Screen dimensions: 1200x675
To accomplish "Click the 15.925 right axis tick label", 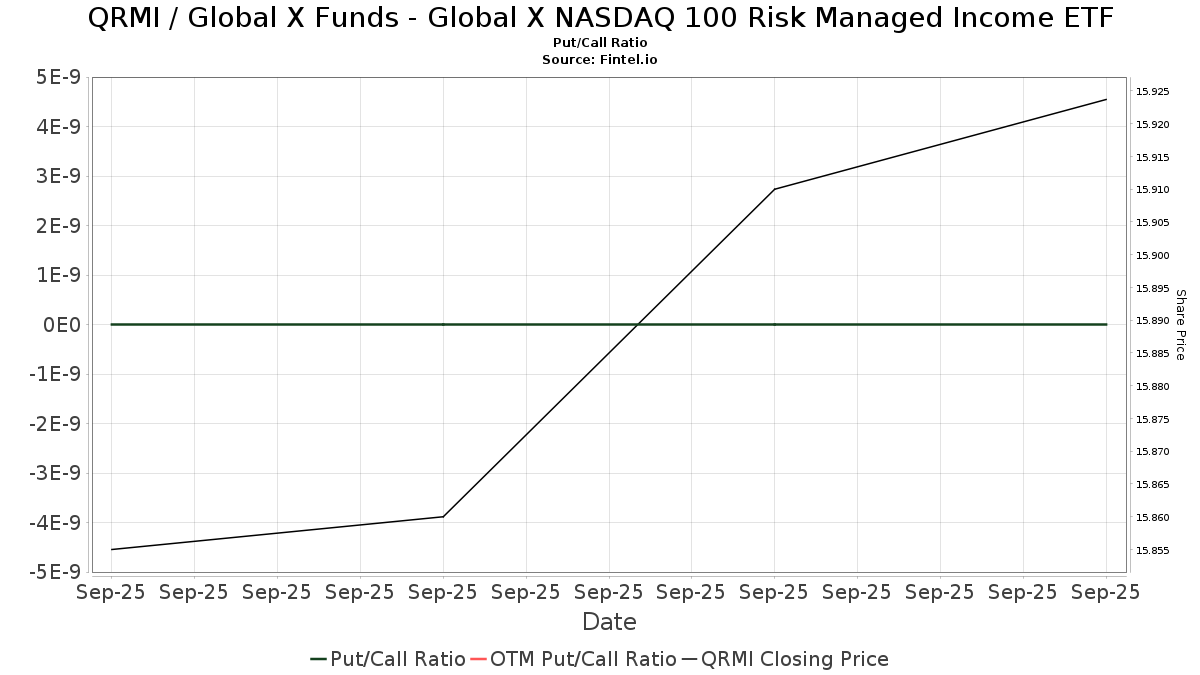I will 1152,92.
